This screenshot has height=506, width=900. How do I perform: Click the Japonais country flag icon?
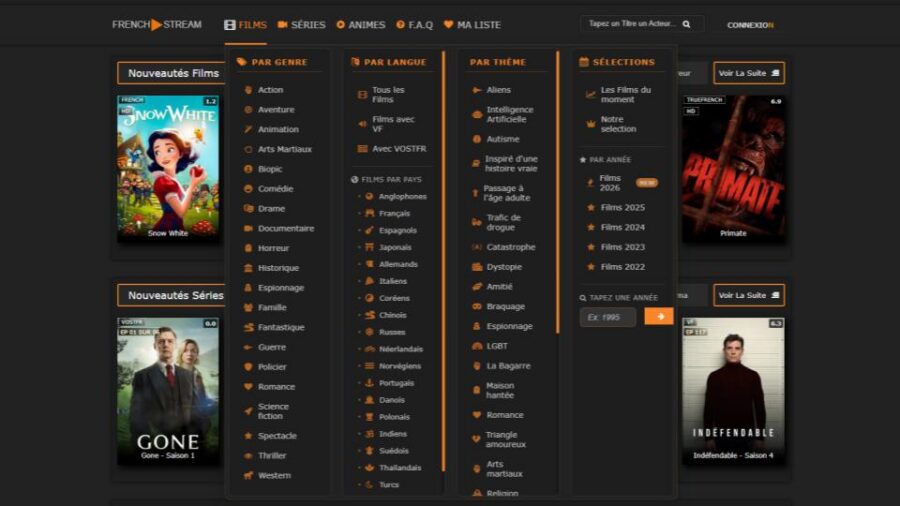[369, 247]
